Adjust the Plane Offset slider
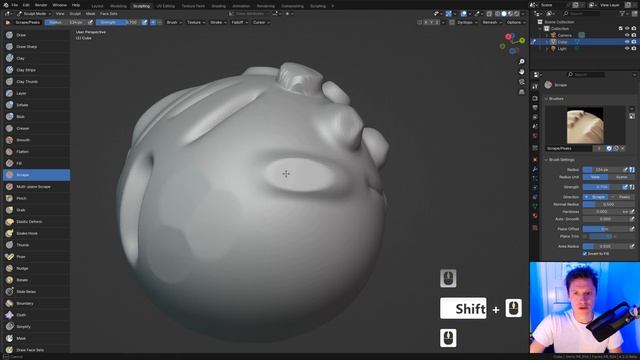 605,229
